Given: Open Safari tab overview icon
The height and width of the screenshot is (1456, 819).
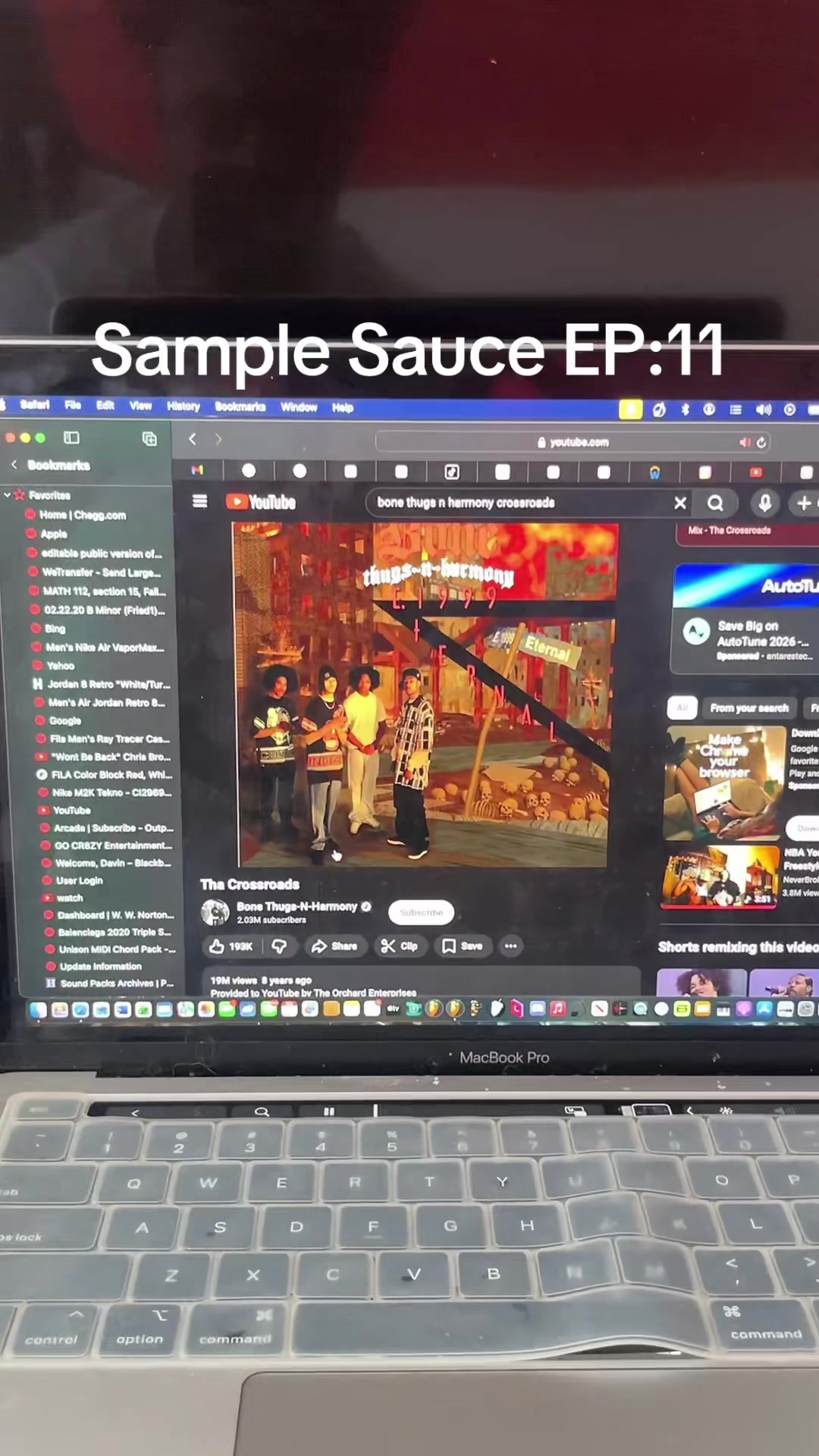Looking at the screenshot, I should coord(149,438).
